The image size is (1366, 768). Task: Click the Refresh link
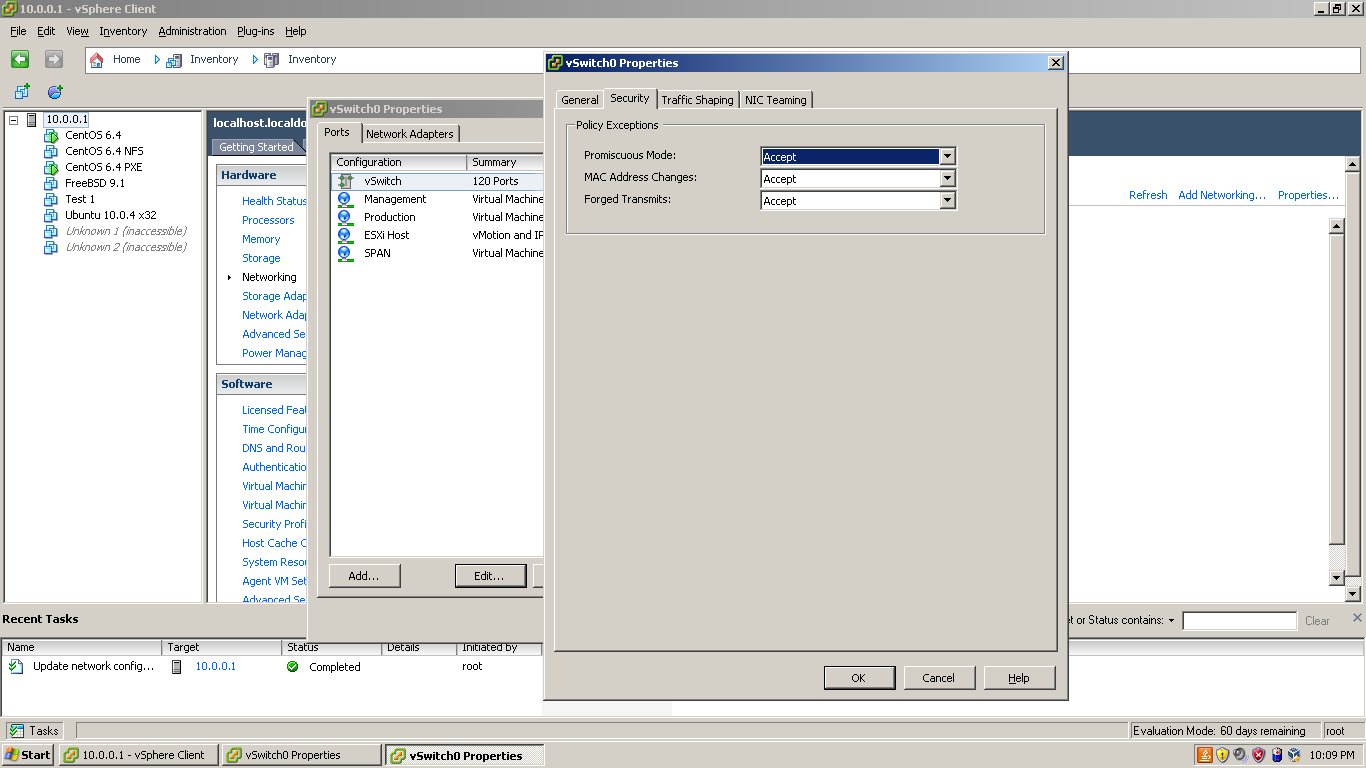pyautogui.click(x=1147, y=195)
